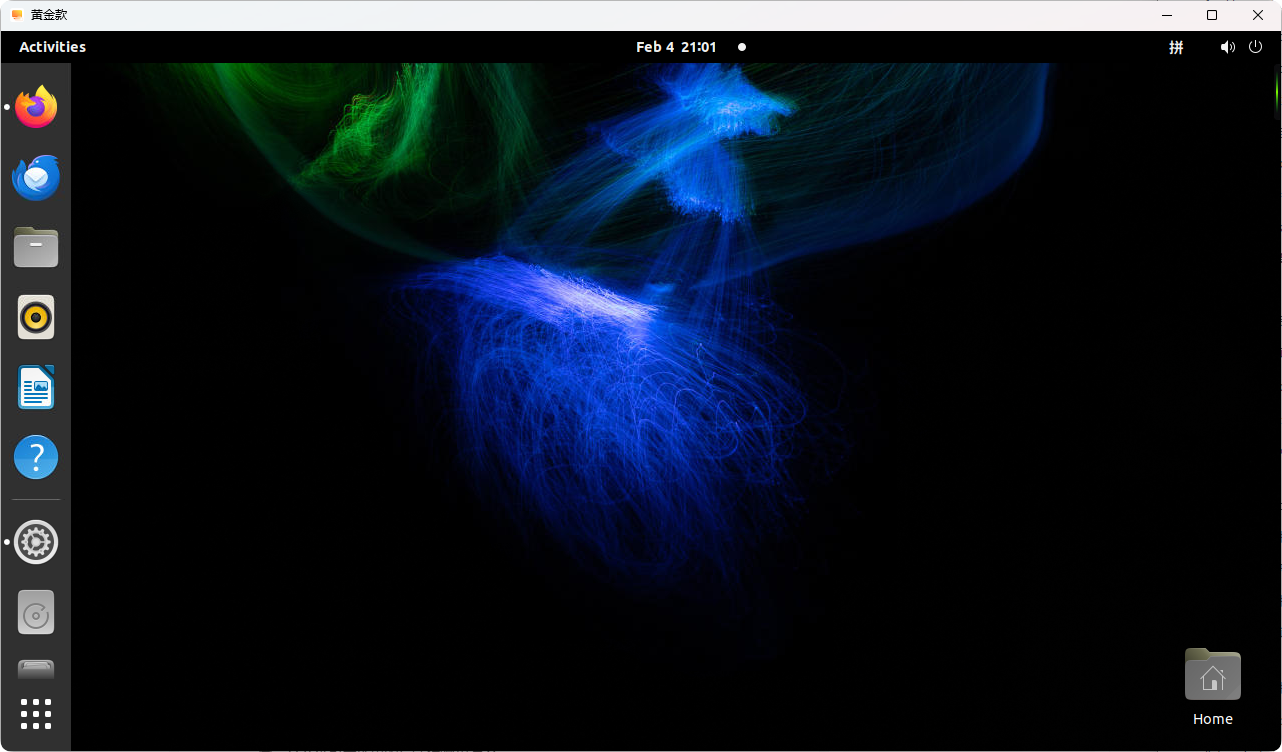Image resolution: width=1282 pixels, height=752 pixels.
Task: Launch Firefox from the dock
Action: [36, 107]
